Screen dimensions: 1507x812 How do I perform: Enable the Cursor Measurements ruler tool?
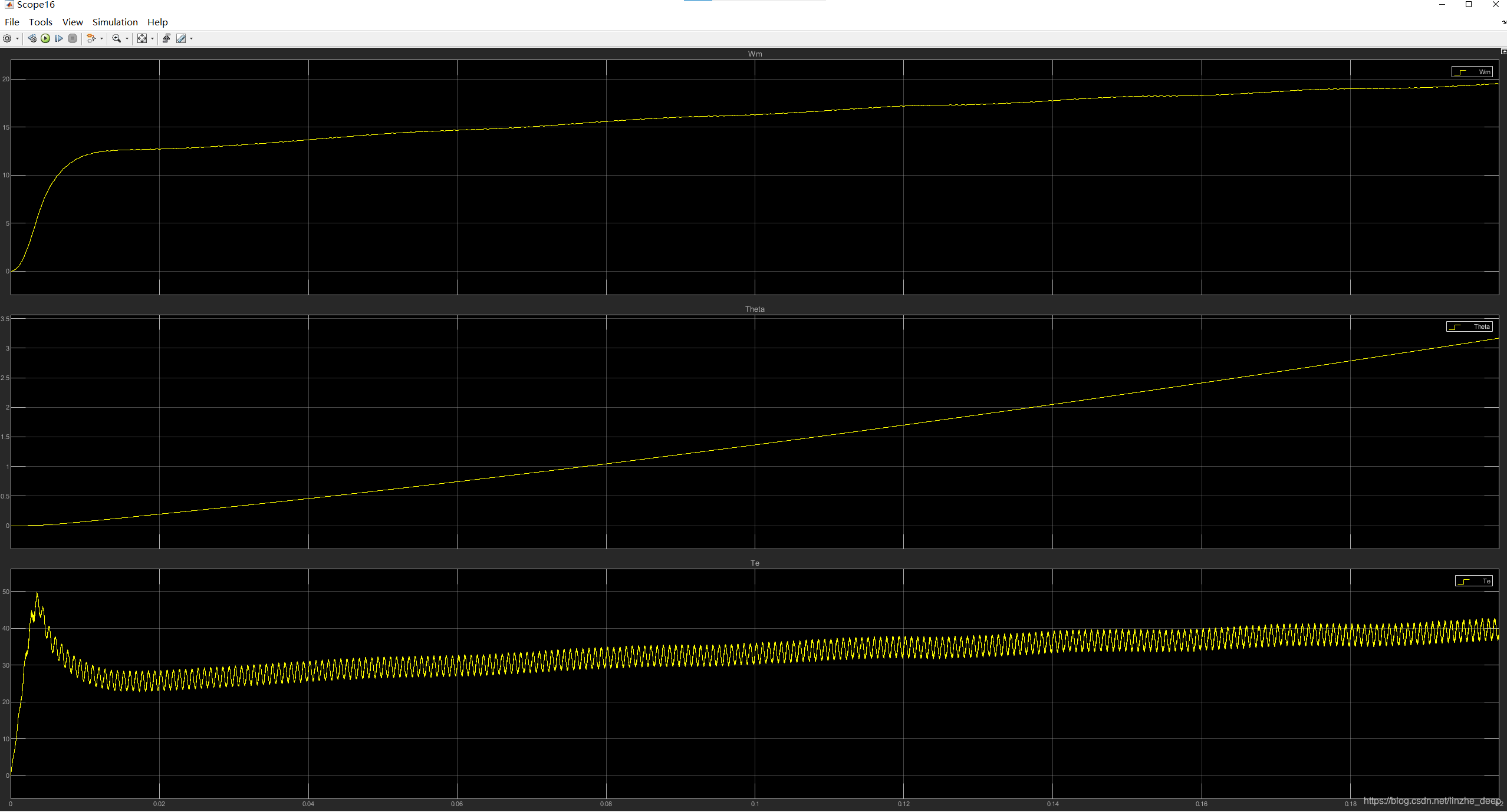pos(181,38)
